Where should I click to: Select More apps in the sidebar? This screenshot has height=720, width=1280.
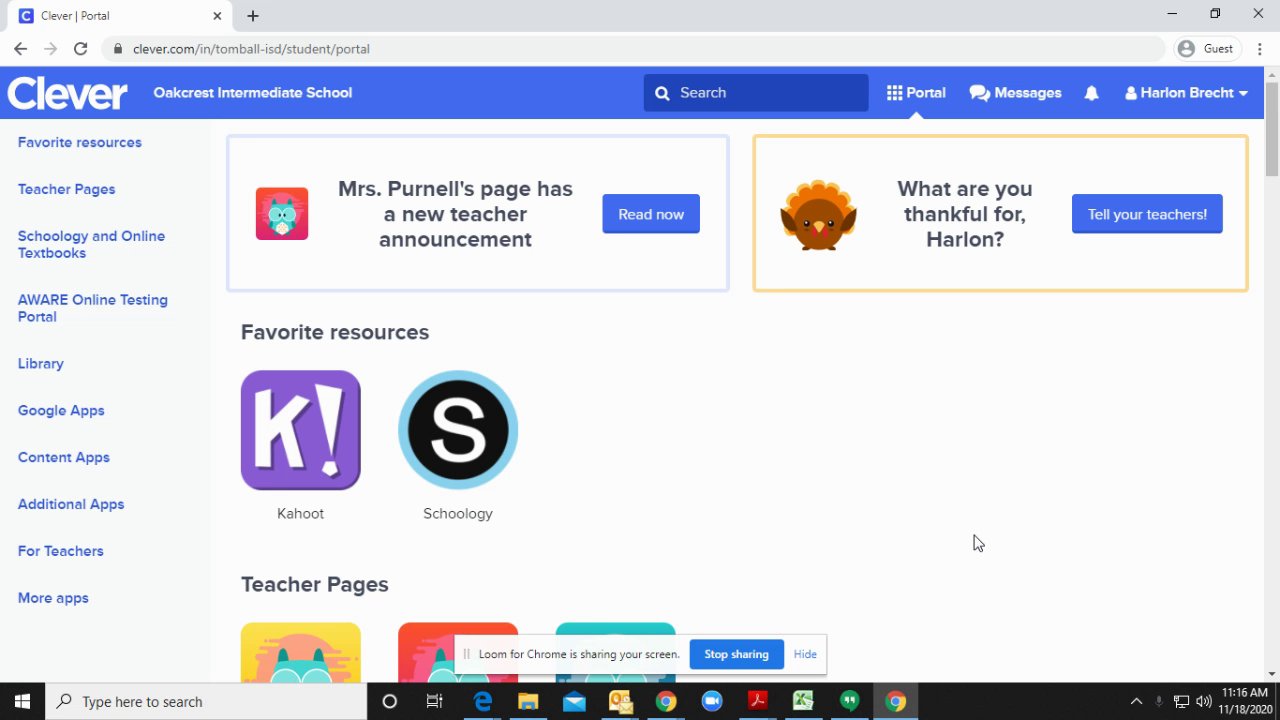click(x=53, y=598)
